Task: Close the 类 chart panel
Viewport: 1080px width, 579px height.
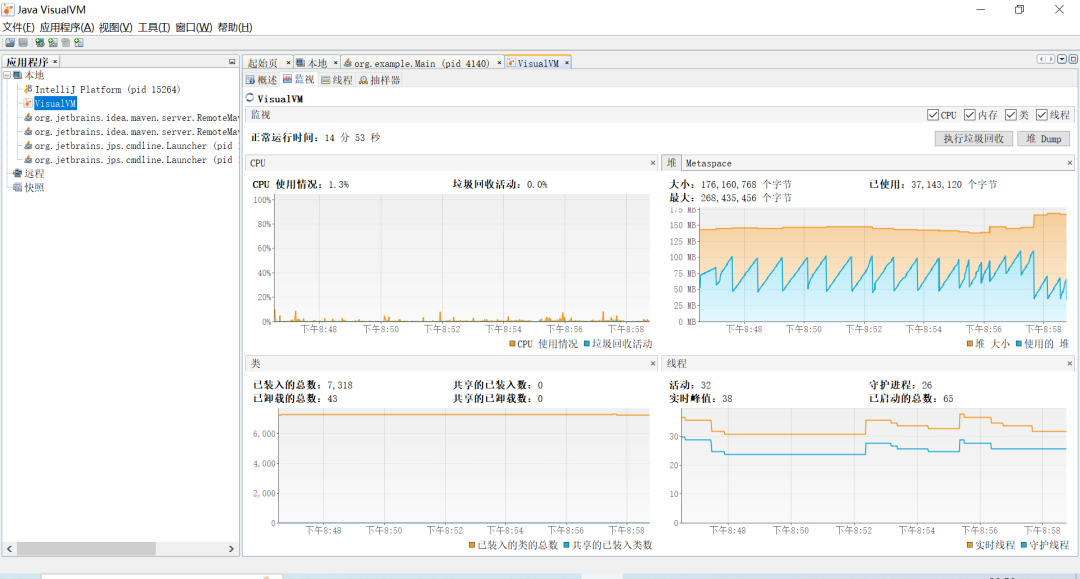Action: pyautogui.click(x=653, y=364)
